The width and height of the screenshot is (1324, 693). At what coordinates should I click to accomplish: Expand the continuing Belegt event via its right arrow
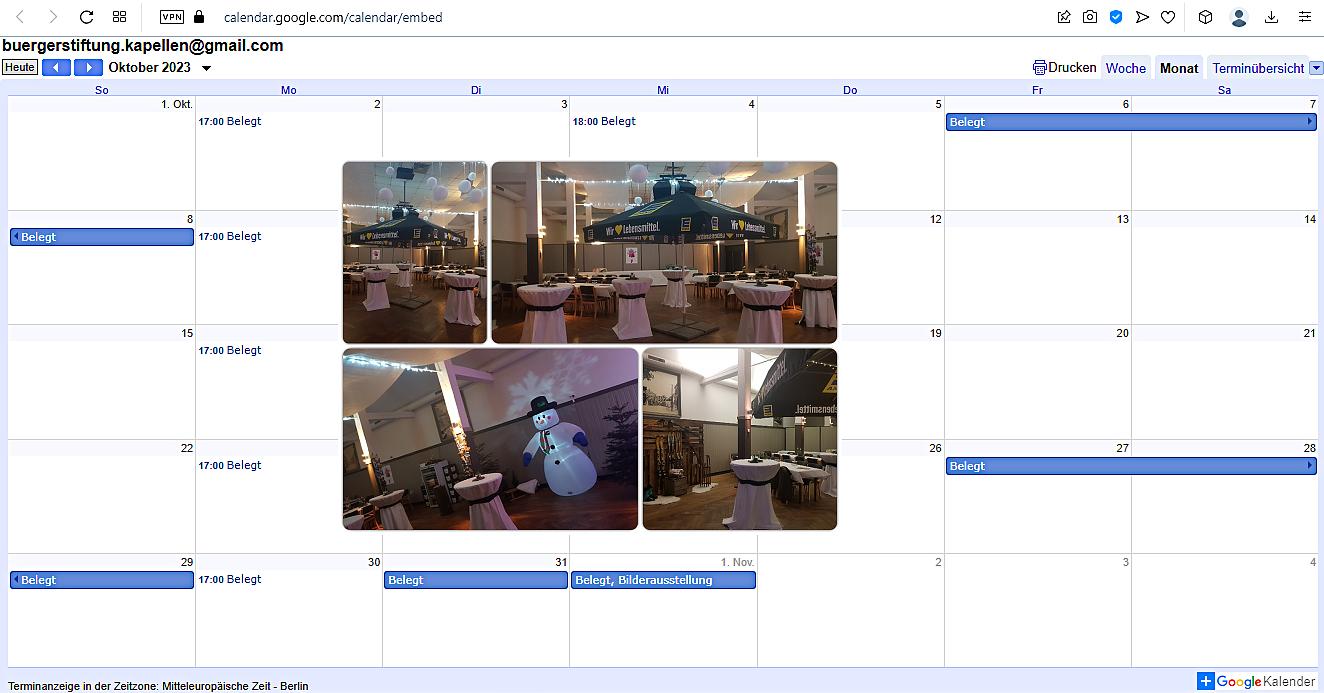(1315, 121)
